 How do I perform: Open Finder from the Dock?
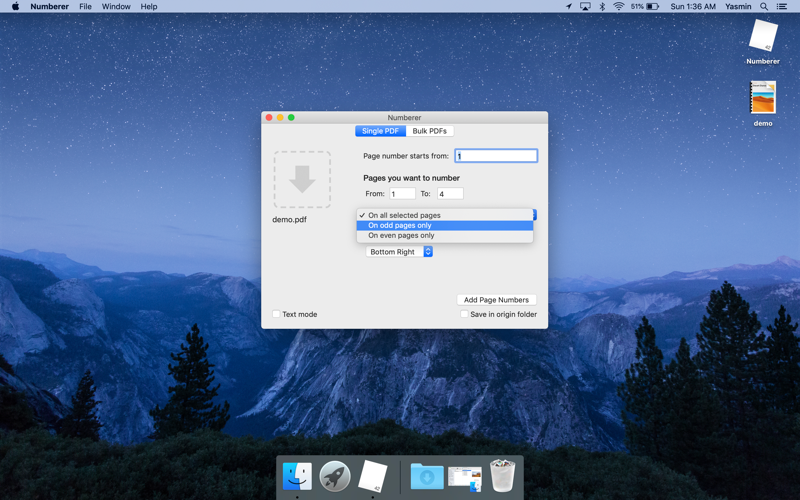(x=297, y=476)
